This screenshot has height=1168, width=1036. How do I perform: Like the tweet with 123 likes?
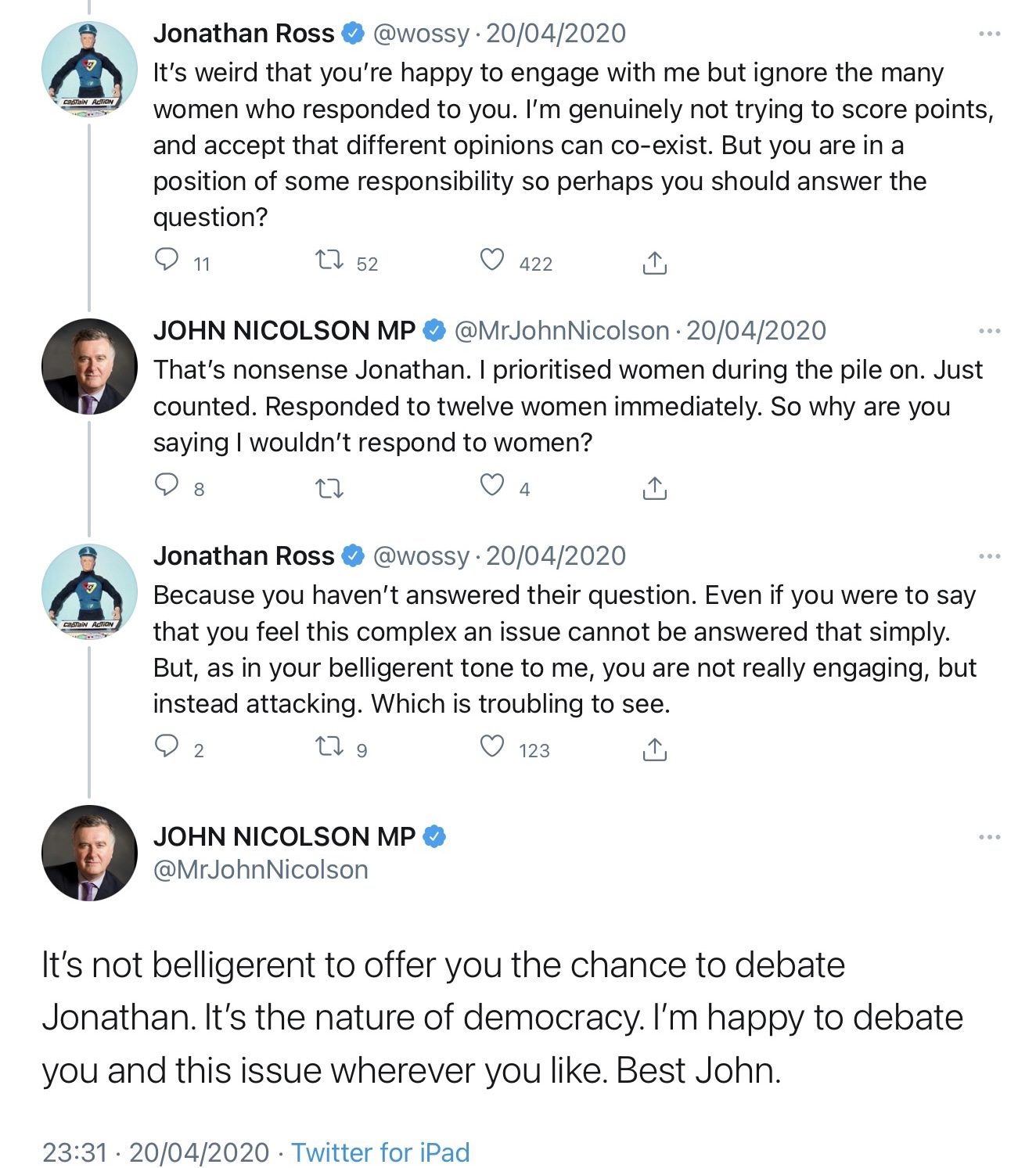[x=492, y=746]
